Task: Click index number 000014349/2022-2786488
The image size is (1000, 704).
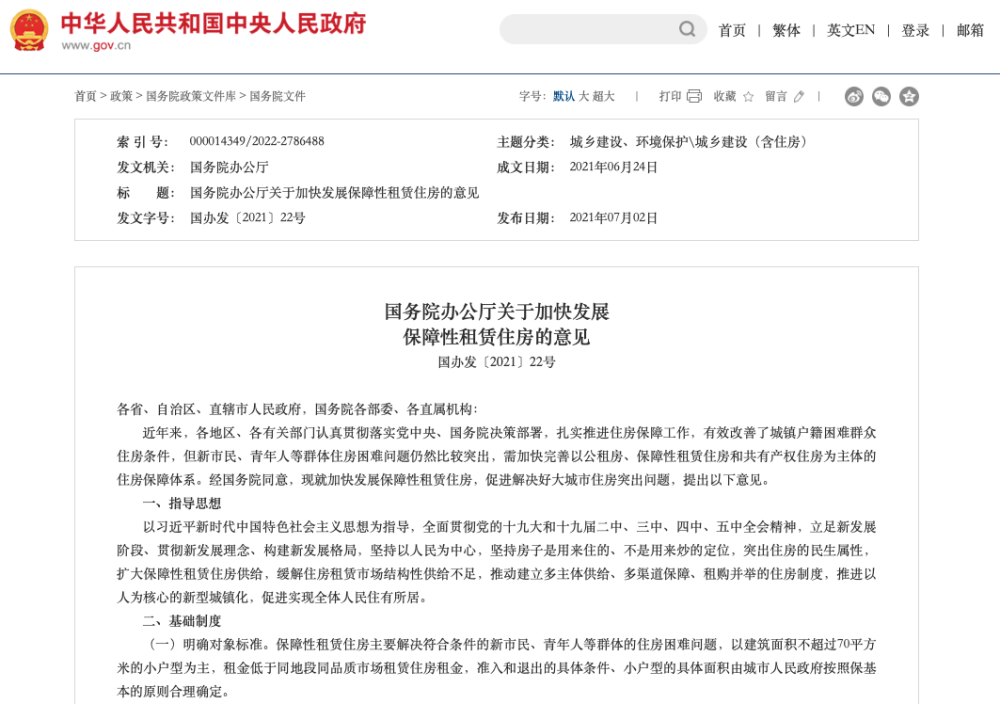Action: coord(257,142)
